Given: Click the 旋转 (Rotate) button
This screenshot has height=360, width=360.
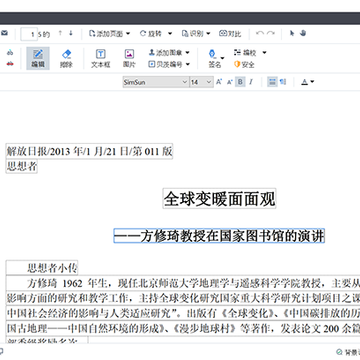Looking at the screenshot, I should 151,34.
